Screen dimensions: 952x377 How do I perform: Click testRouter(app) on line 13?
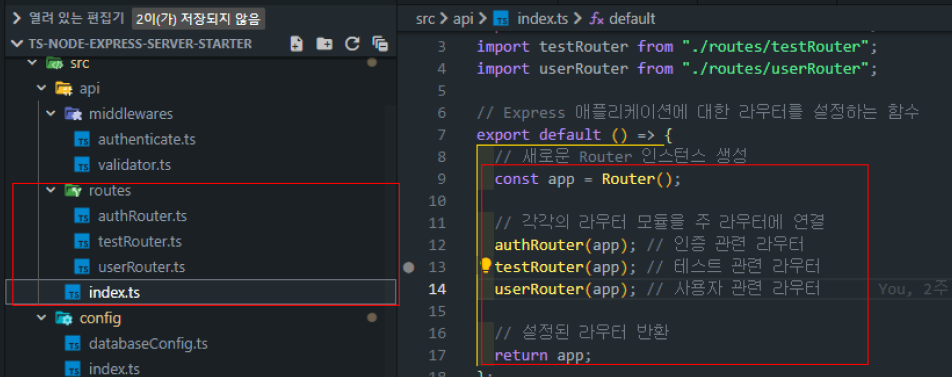(562, 267)
